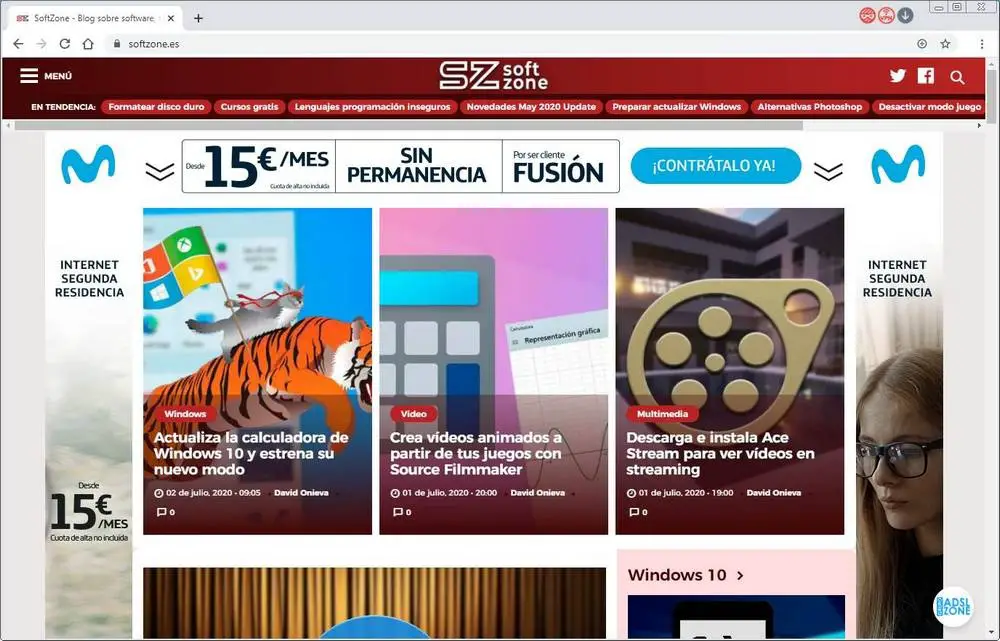This screenshot has width=1000, height=641.
Task: Click date 01 de julio, 2020 - 20:00
Action: point(450,493)
